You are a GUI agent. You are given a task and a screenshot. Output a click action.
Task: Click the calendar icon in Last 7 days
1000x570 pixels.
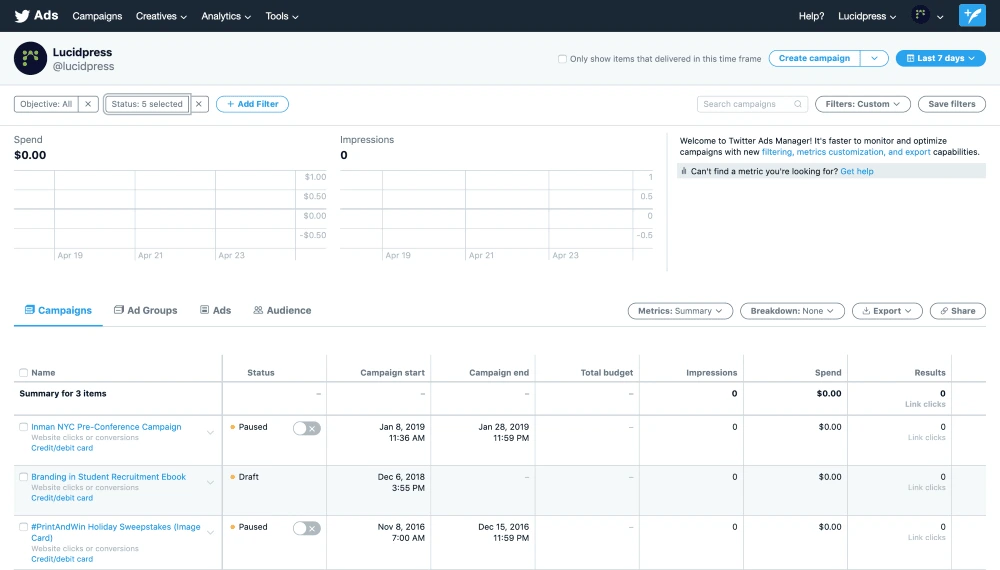point(910,58)
